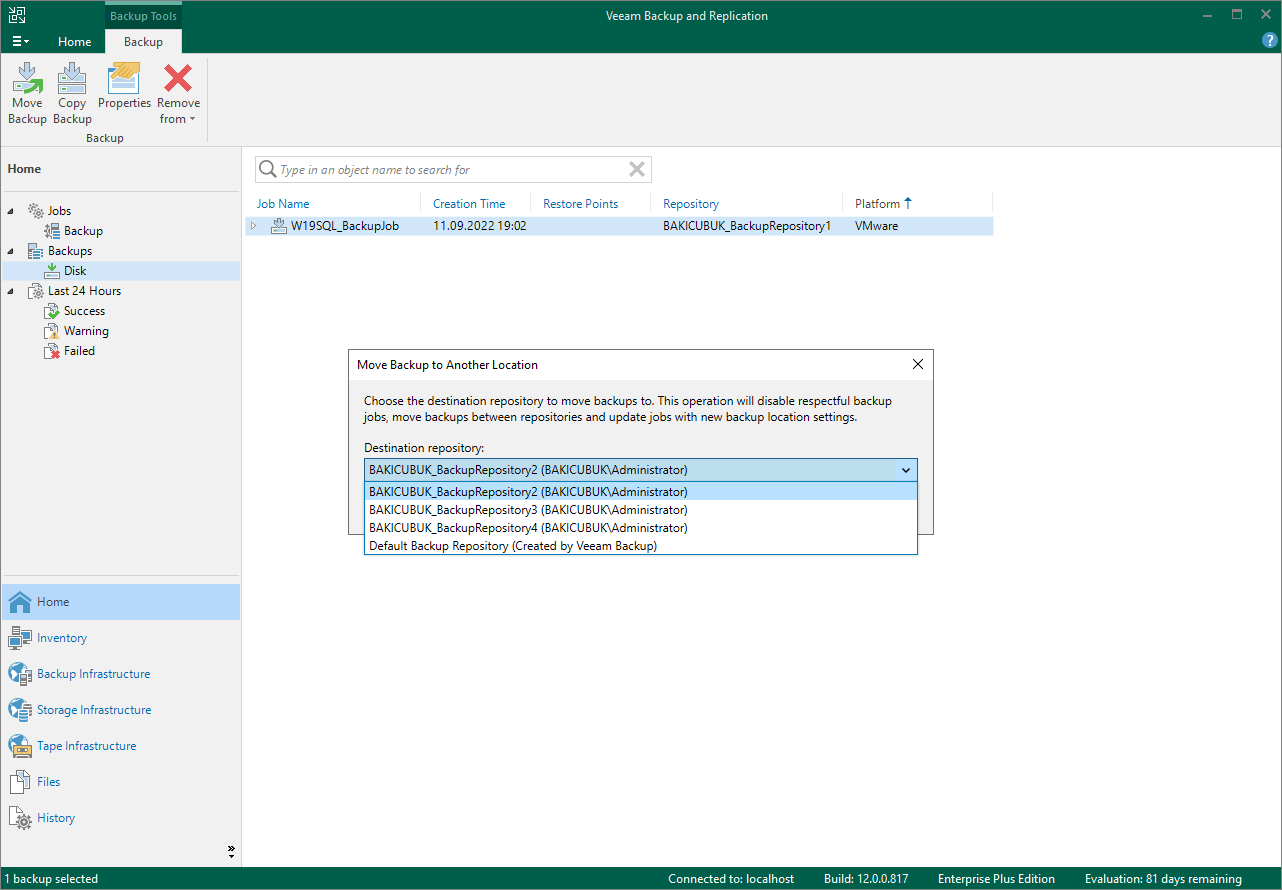Select Backup under the Jobs node

pyautogui.click(x=83, y=231)
